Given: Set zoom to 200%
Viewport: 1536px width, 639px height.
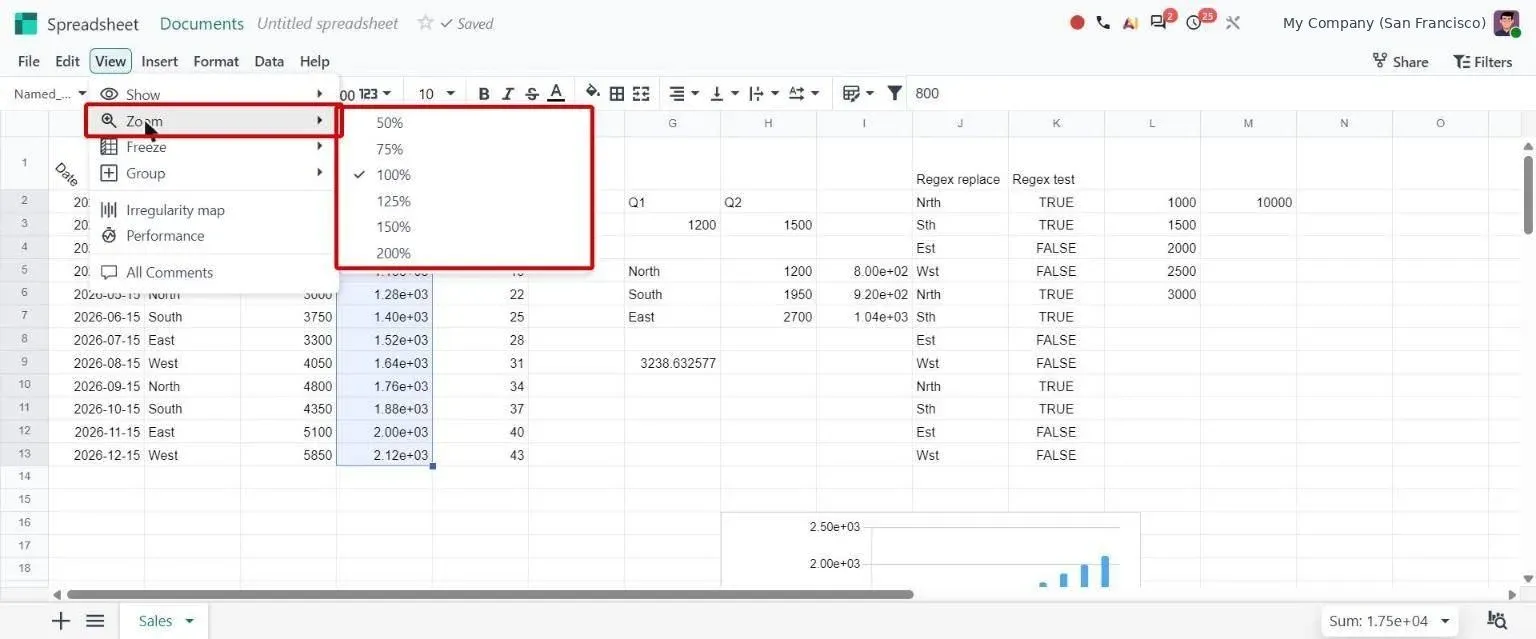Looking at the screenshot, I should pos(465,253).
